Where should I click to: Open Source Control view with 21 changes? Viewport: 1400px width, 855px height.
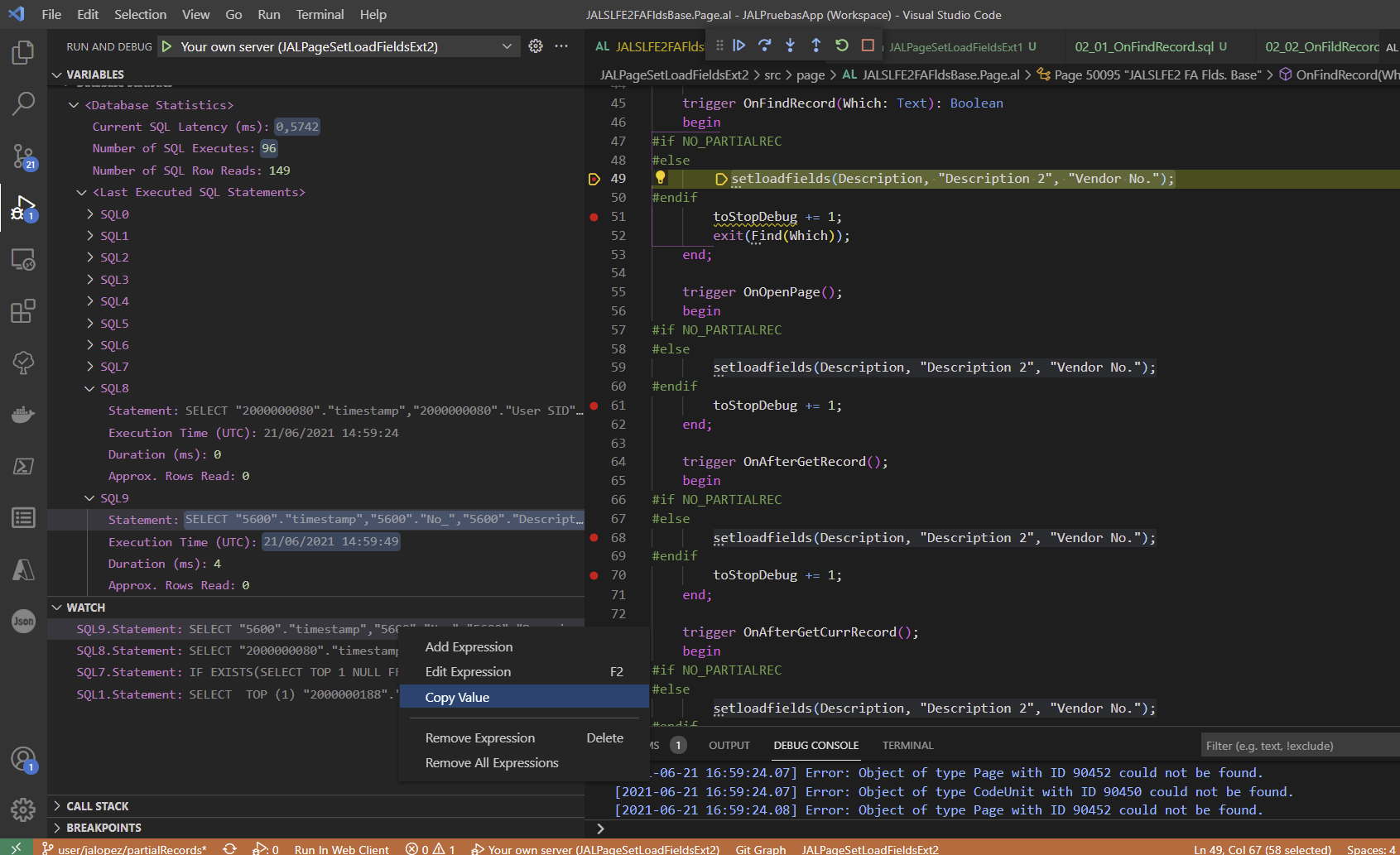click(23, 156)
